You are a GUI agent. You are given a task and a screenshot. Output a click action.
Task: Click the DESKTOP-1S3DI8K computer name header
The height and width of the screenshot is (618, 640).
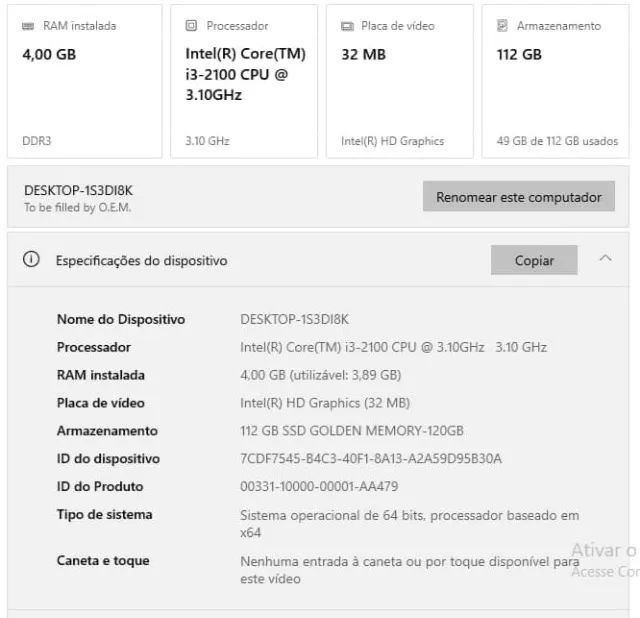[78, 189]
